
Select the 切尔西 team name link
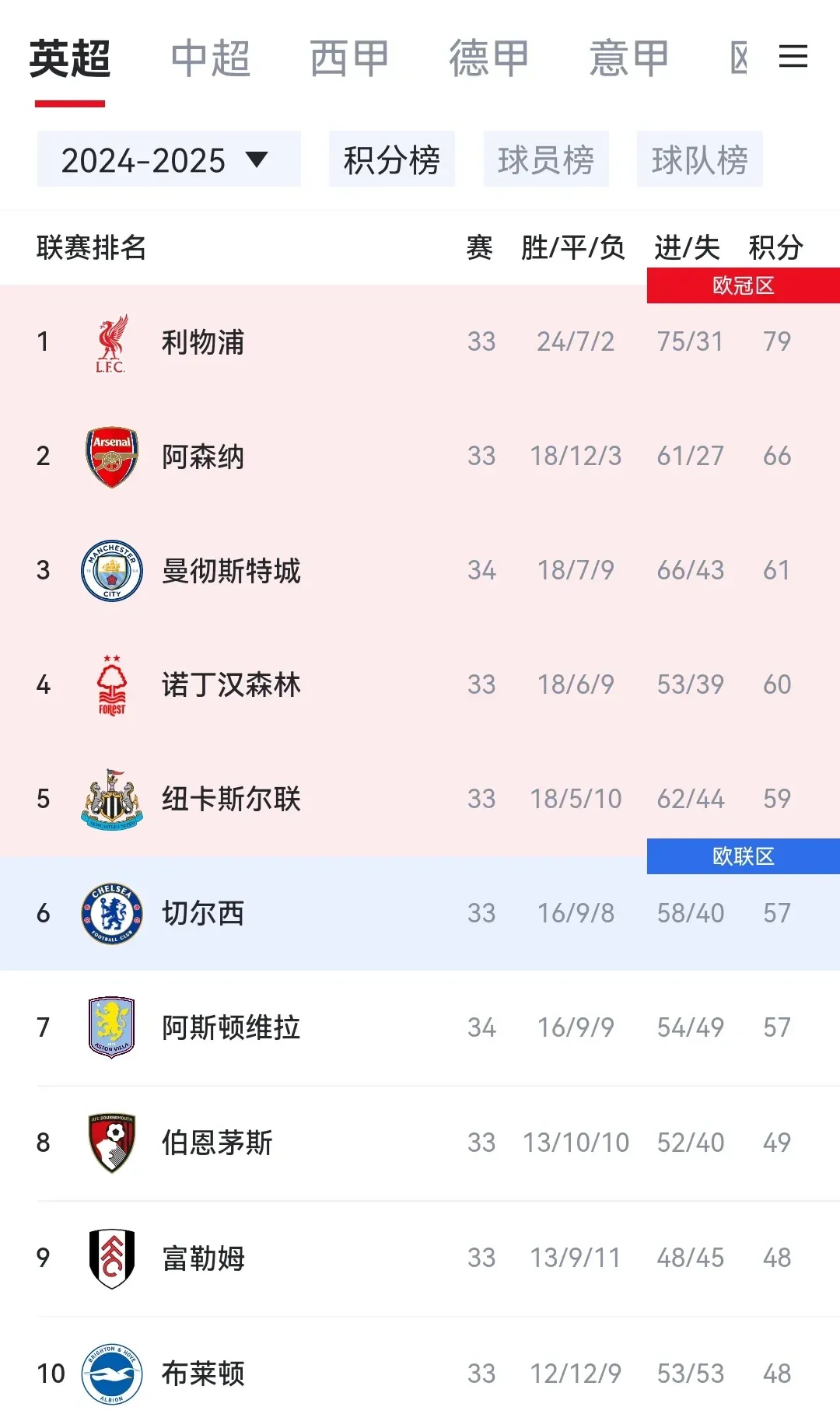coord(201,913)
